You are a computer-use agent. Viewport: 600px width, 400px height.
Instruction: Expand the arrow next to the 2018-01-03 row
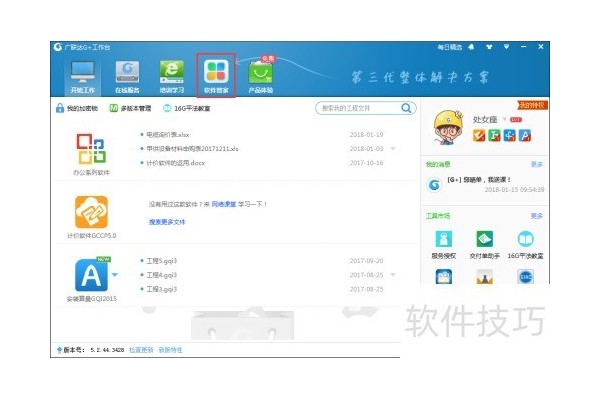coord(393,149)
